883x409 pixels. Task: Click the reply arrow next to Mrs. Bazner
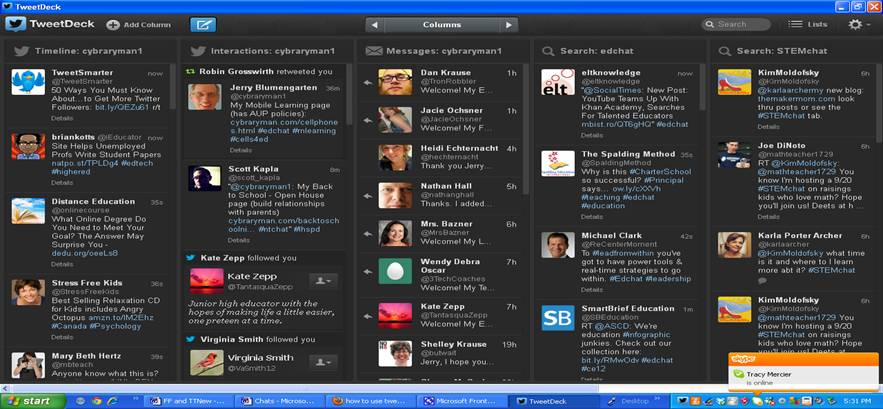368,233
